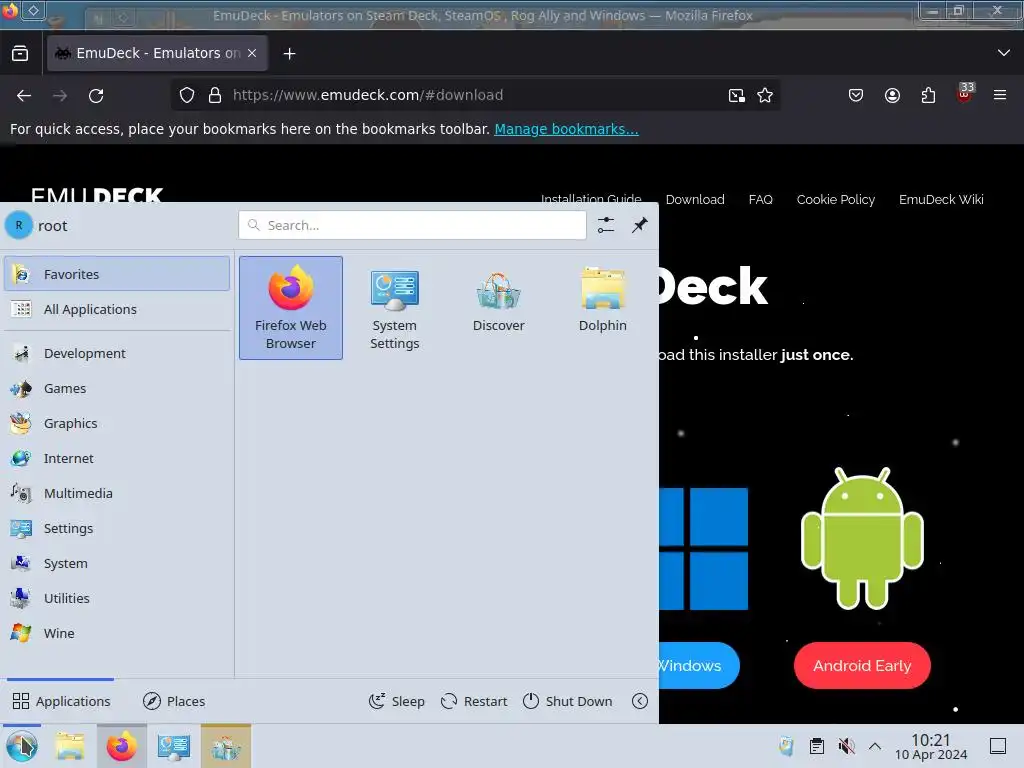Click Manage bookmarks link
This screenshot has width=1024, height=768.
[566, 129]
